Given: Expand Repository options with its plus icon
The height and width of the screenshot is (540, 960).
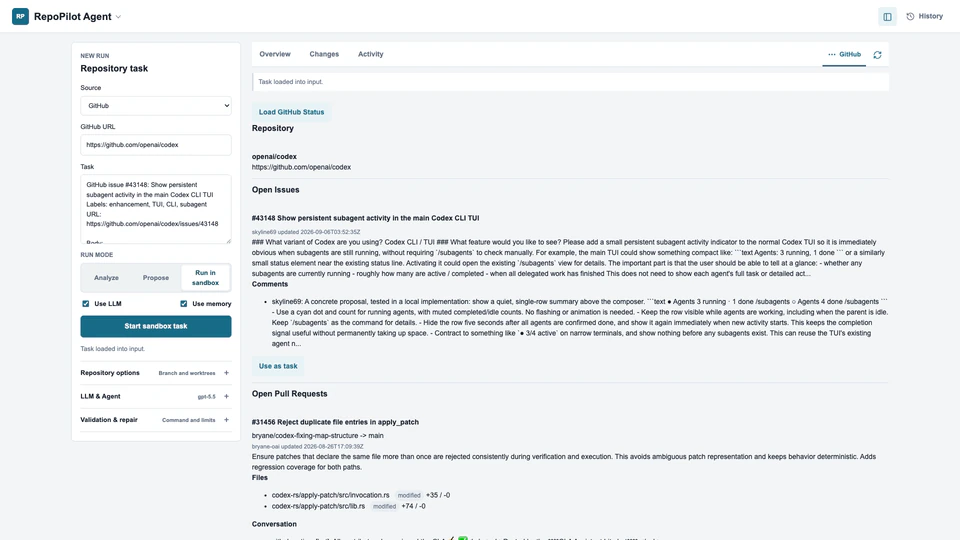Looking at the screenshot, I should (227, 373).
